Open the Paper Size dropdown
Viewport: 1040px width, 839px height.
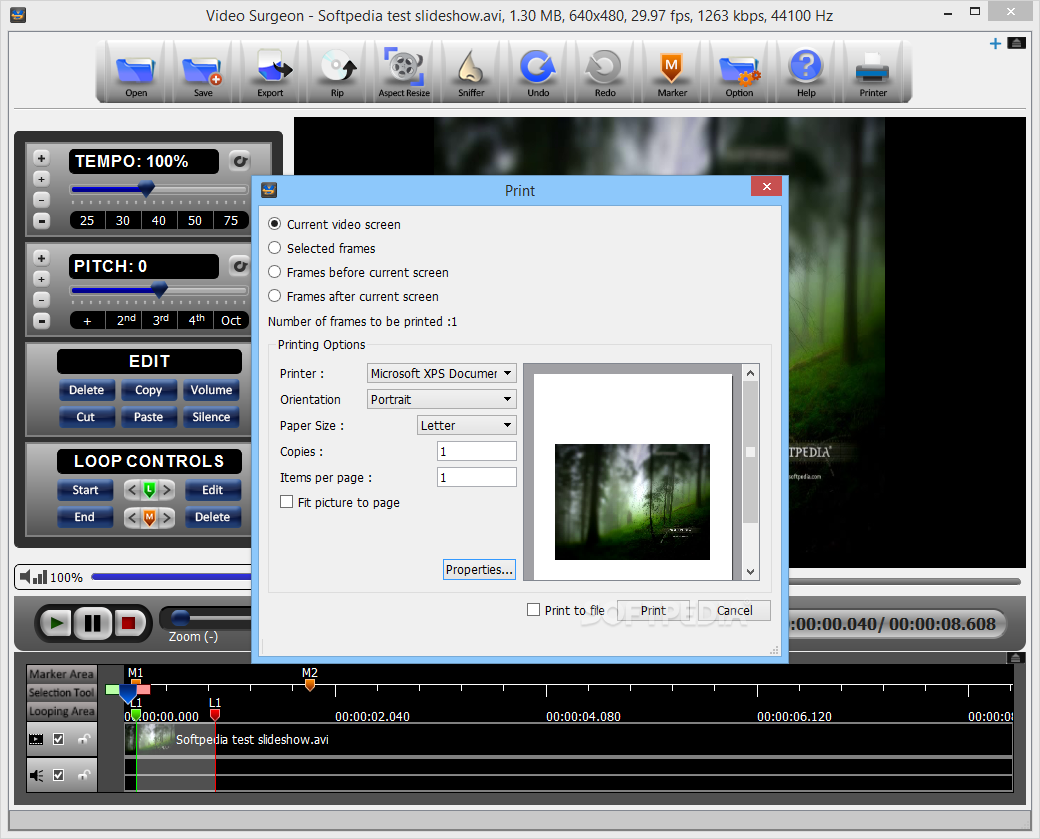pyautogui.click(x=467, y=425)
